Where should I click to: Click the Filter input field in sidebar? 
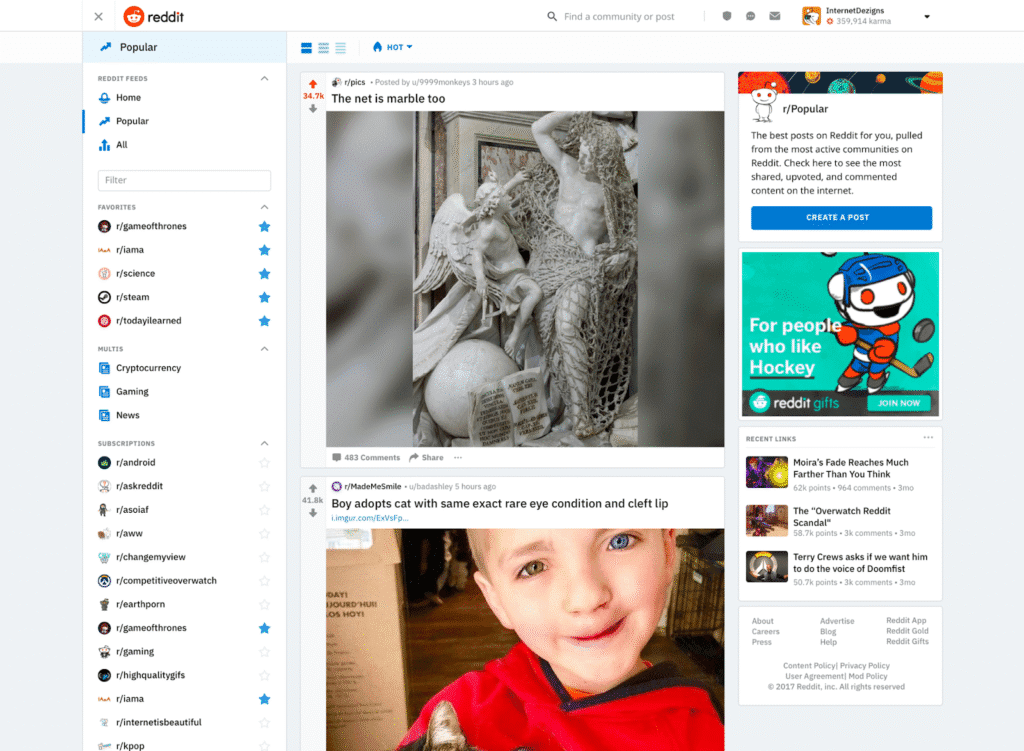[184, 180]
